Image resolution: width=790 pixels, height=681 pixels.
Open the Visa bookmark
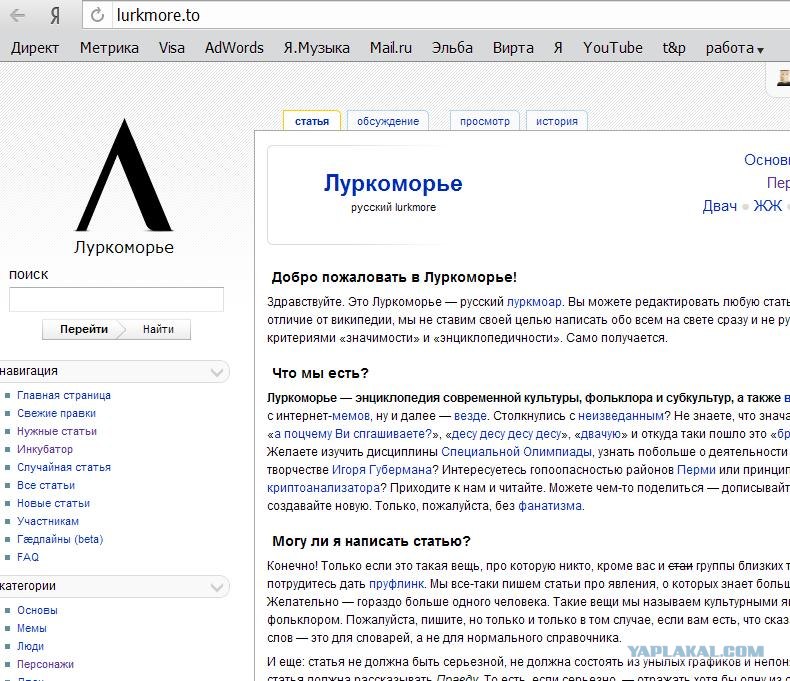pos(172,48)
